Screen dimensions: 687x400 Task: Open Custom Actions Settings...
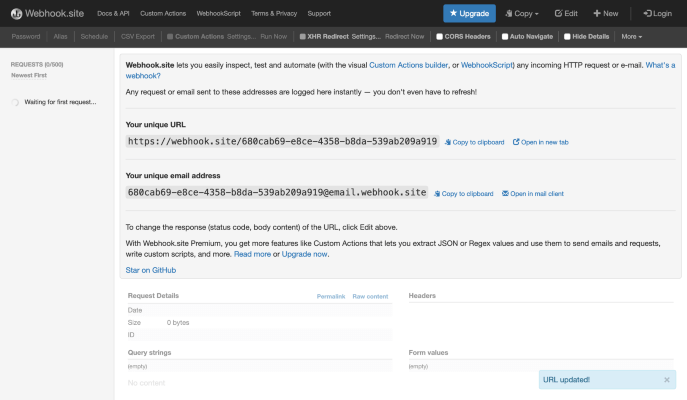coord(241,36)
